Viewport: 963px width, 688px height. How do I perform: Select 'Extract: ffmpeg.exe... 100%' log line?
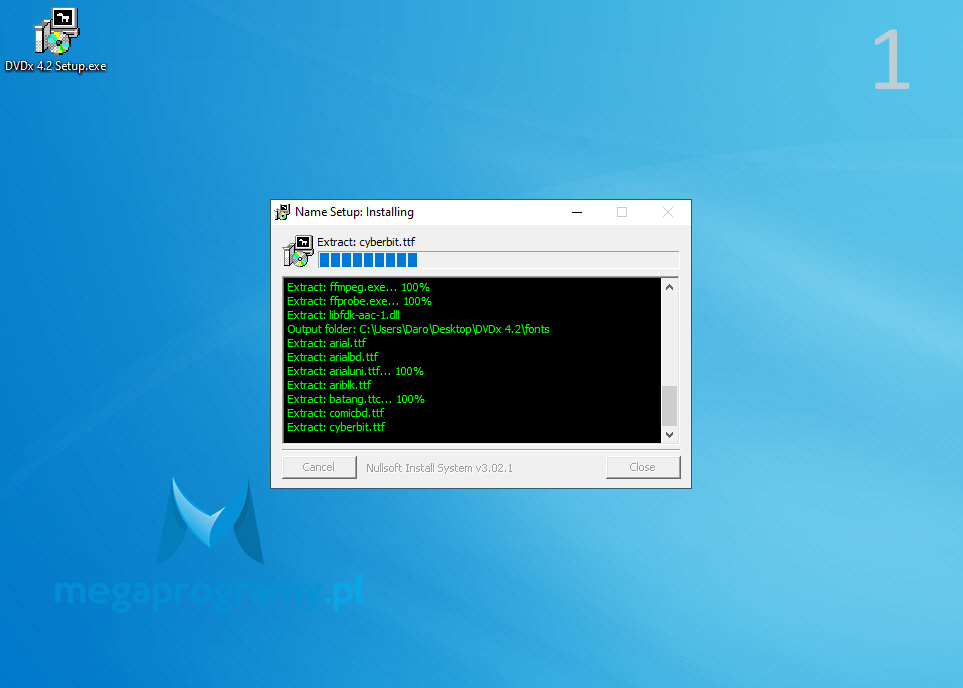[358, 287]
